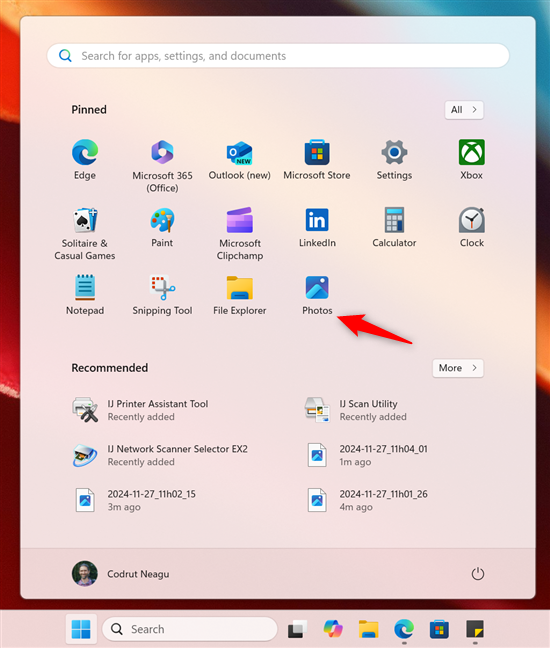
Task: Open File Explorer from Pinned
Action: point(240,295)
